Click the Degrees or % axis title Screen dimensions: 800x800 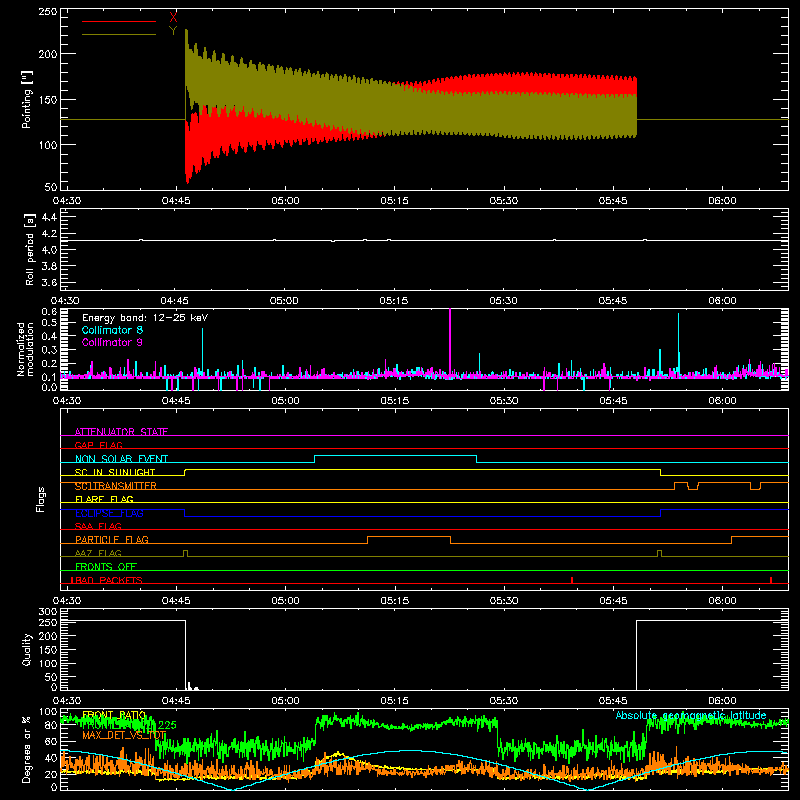coord(27,749)
